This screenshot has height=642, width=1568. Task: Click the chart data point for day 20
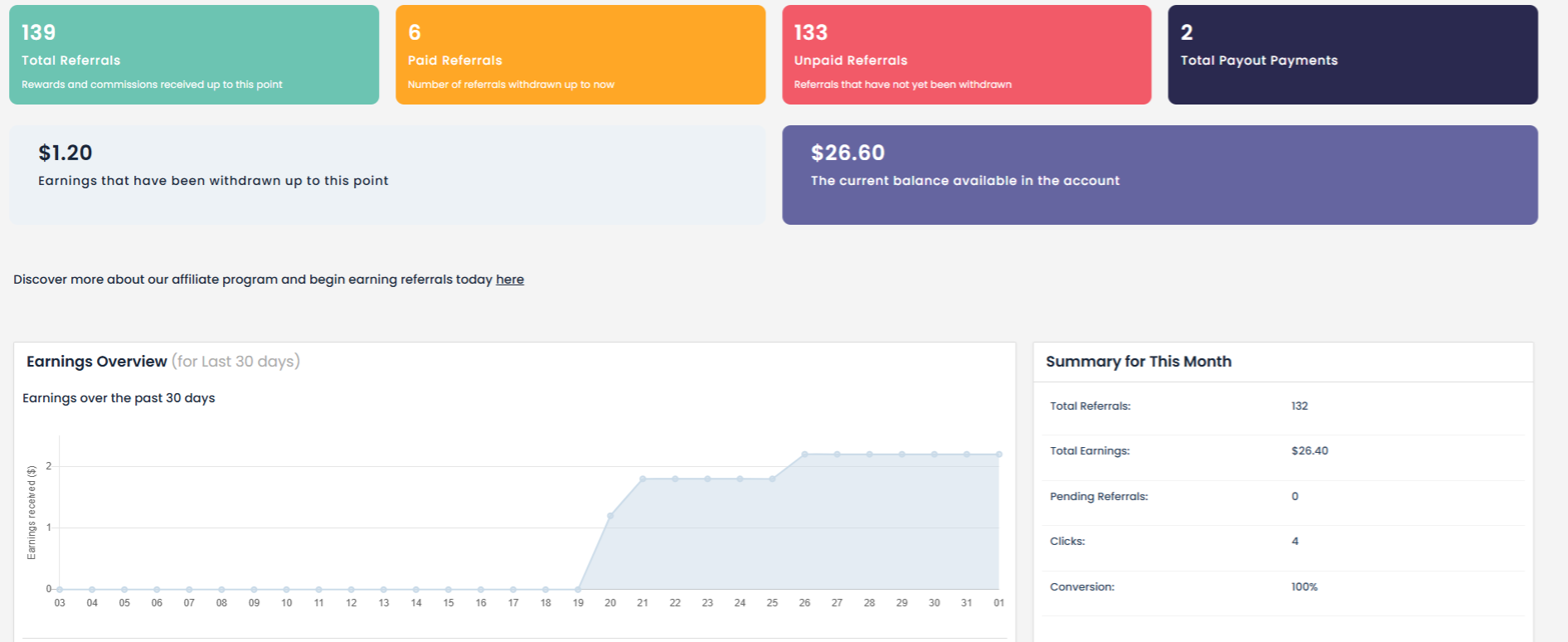click(610, 516)
